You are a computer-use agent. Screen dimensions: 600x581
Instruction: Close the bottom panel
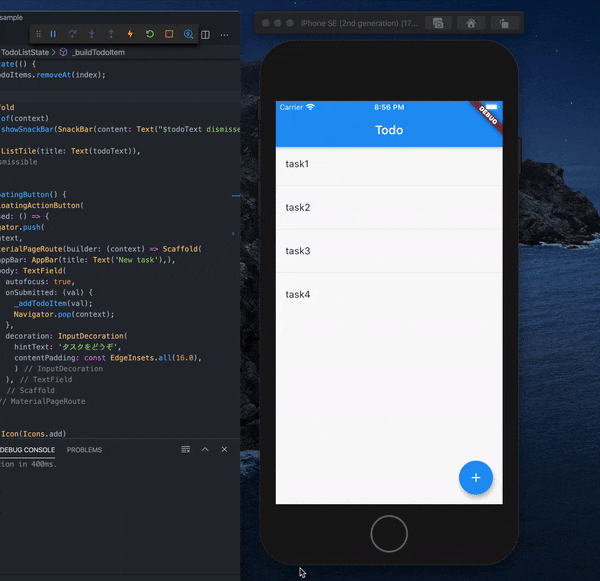tap(224, 449)
